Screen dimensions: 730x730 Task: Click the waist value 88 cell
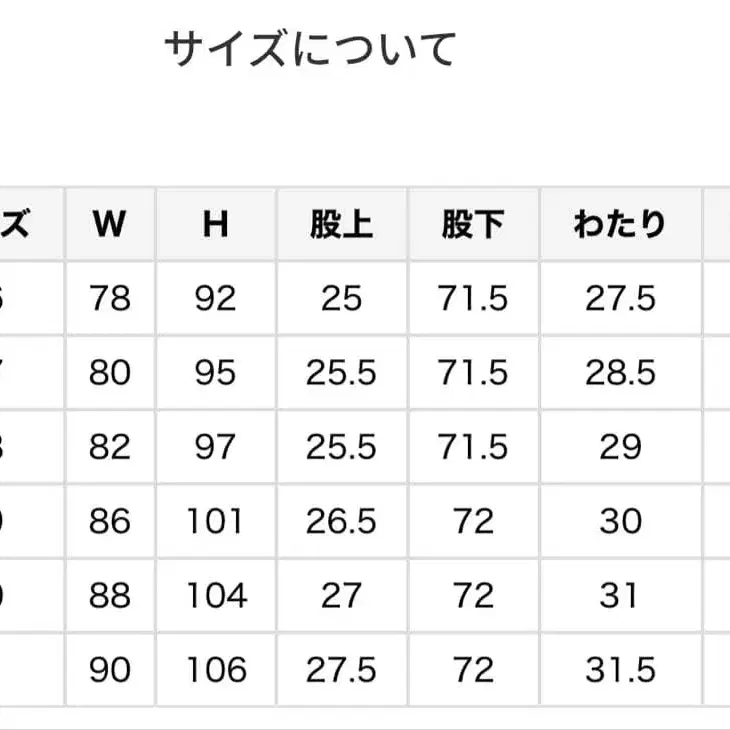coord(109,595)
